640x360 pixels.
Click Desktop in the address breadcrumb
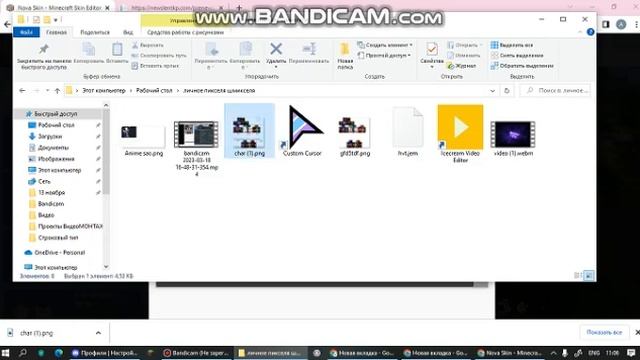(154, 91)
